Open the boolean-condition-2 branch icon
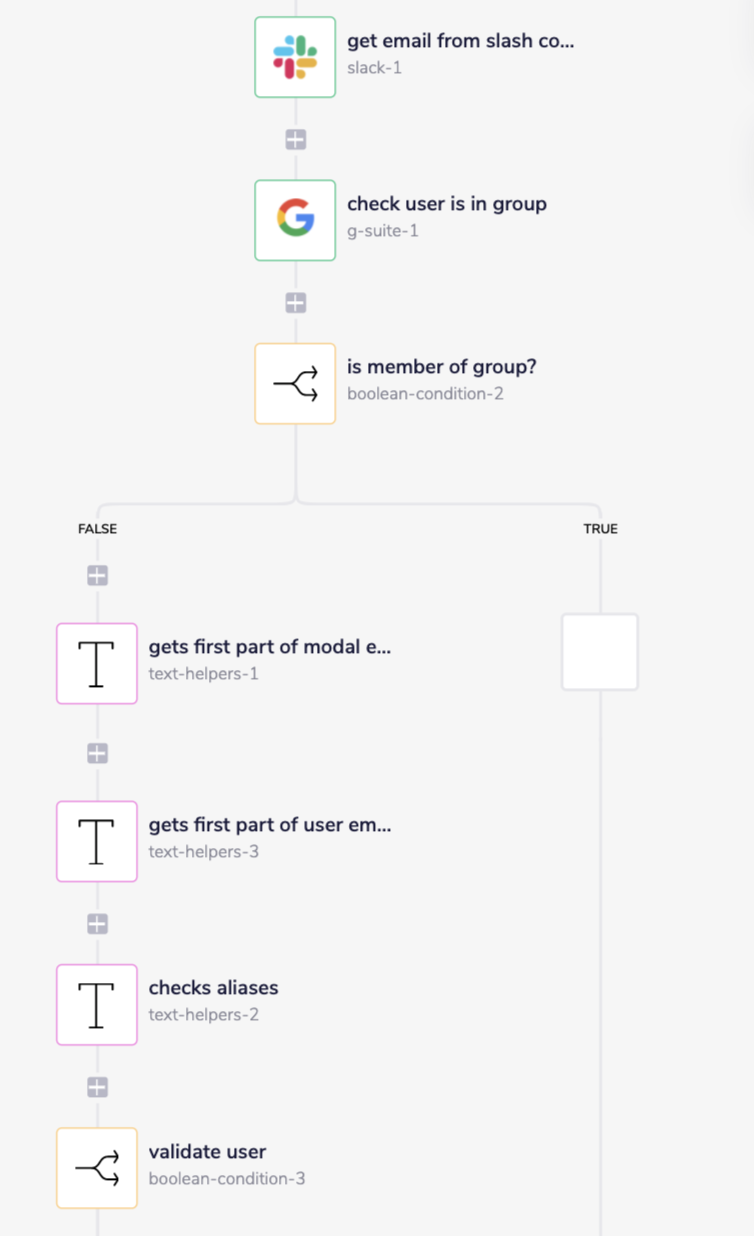Viewport: 754px width, 1236px height. tap(295, 384)
